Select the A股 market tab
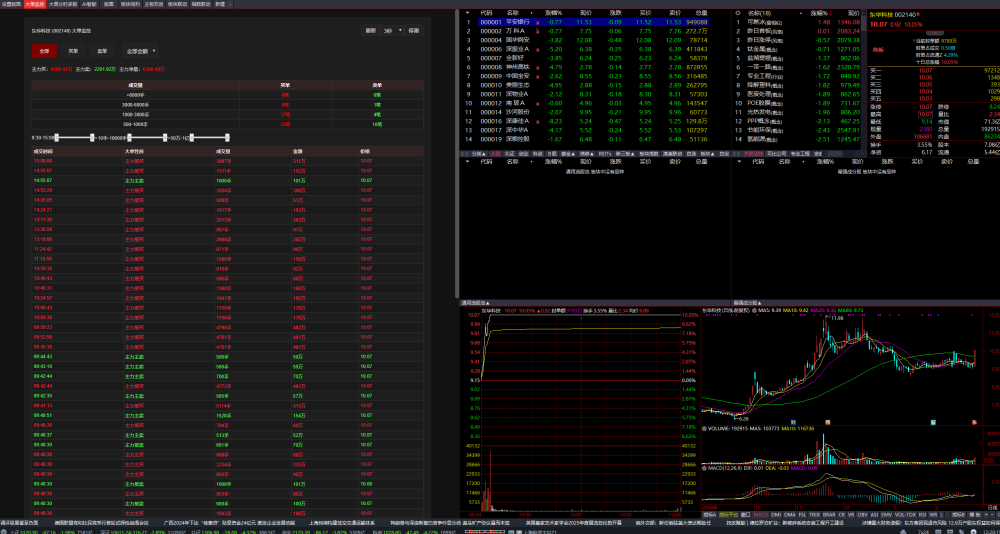 [496, 154]
